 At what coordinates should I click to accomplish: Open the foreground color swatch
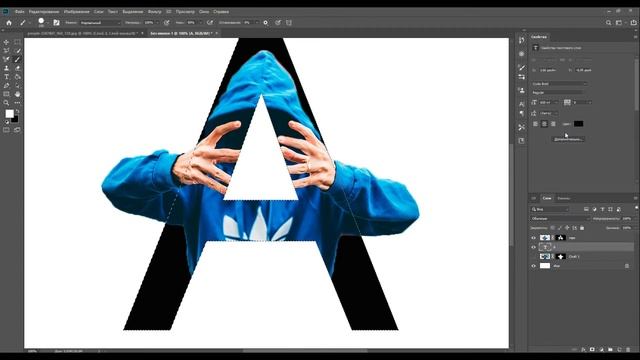(9, 114)
